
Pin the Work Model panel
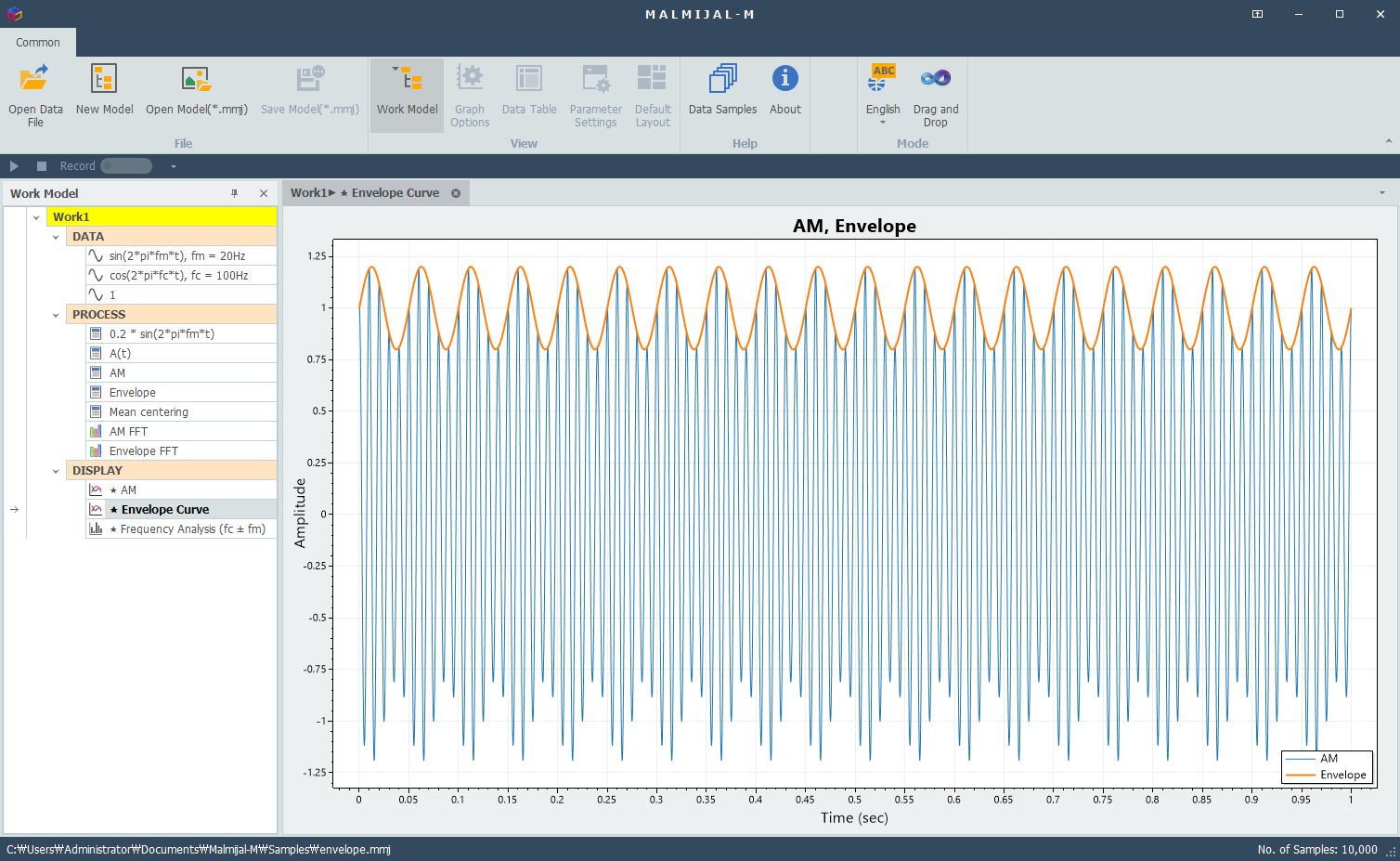(x=235, y=193)
